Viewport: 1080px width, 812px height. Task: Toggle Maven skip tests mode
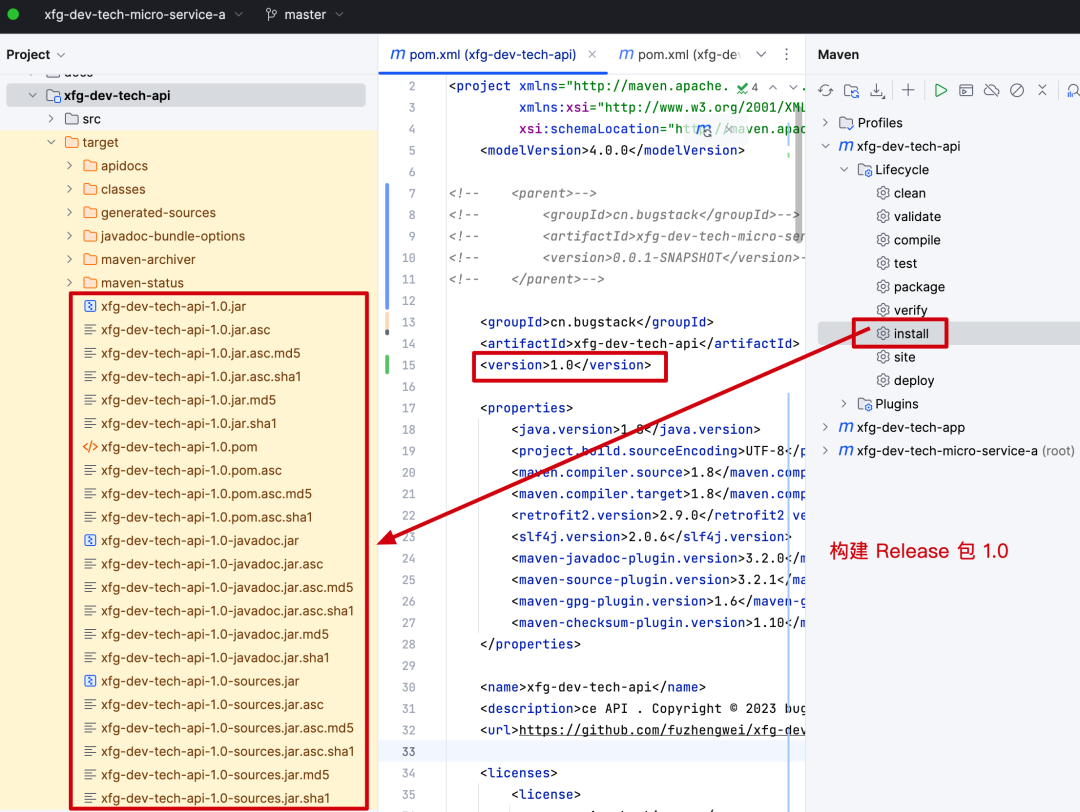tap(1017, 90)
